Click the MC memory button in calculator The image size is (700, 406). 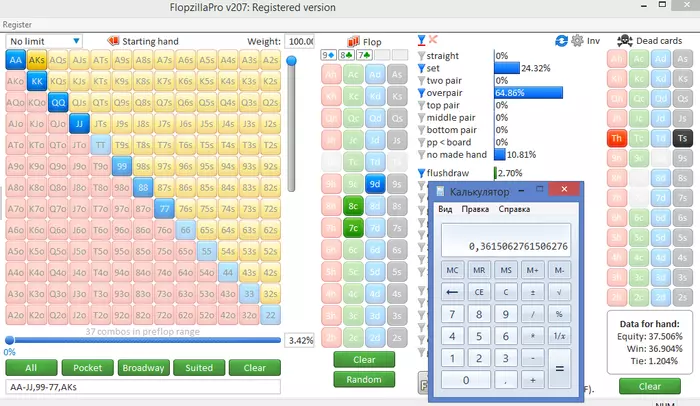[x=452, y=270]
